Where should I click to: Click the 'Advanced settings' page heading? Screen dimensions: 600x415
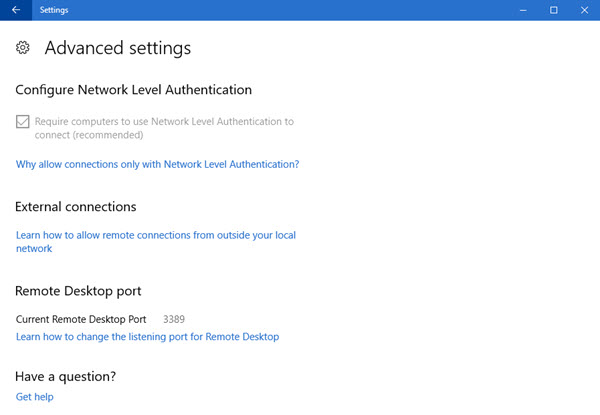pyautogui.click(x=117, y=48)
